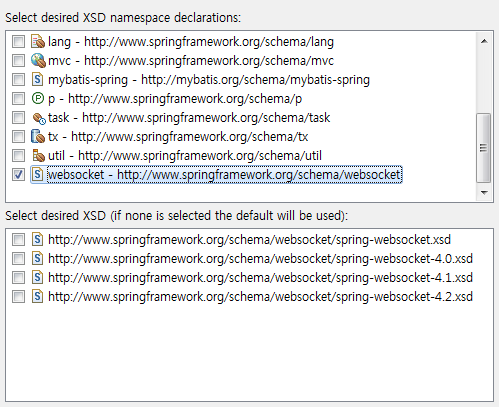Check the tx namespace checkbox
This screenshot has height=407, width=499.
[18, 137]
